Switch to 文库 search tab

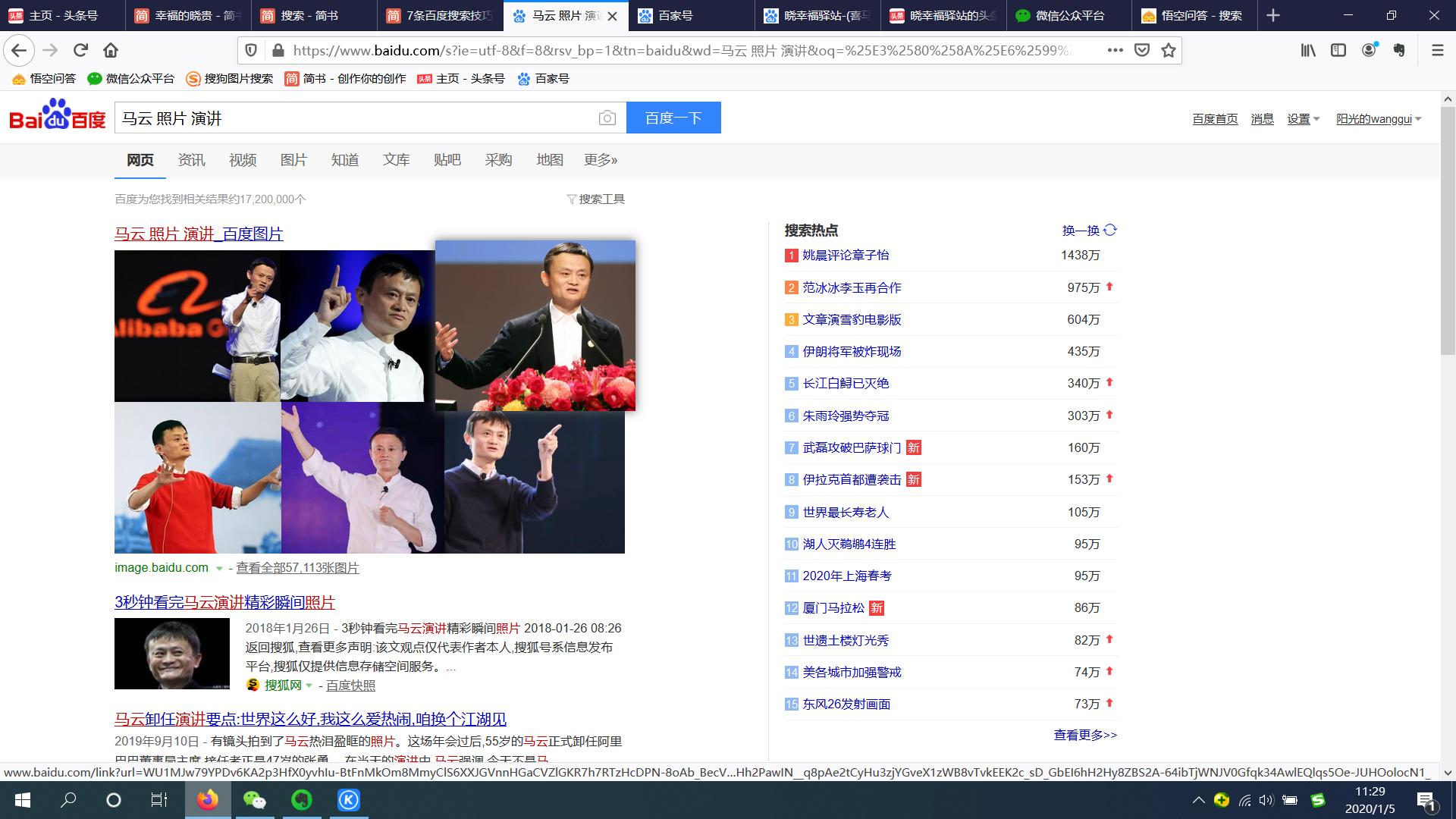[396, 160]
